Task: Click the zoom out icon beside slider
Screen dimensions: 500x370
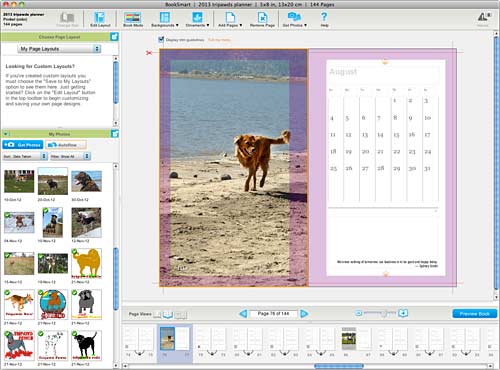Action: [x=358, y=313]
